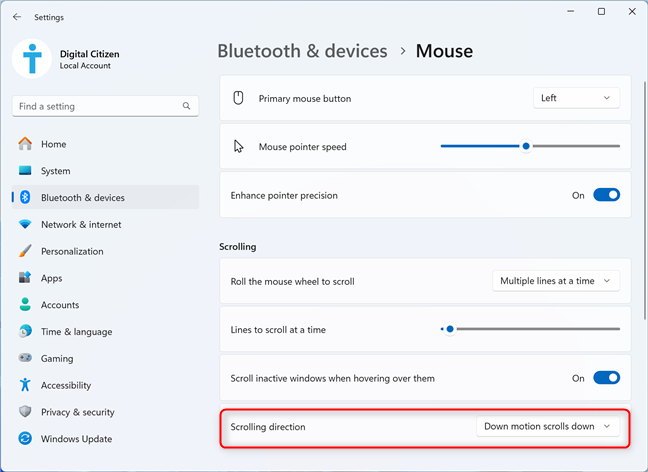
Task: Open the Primary mouse button dropdown
Action: tap(576, 98)
